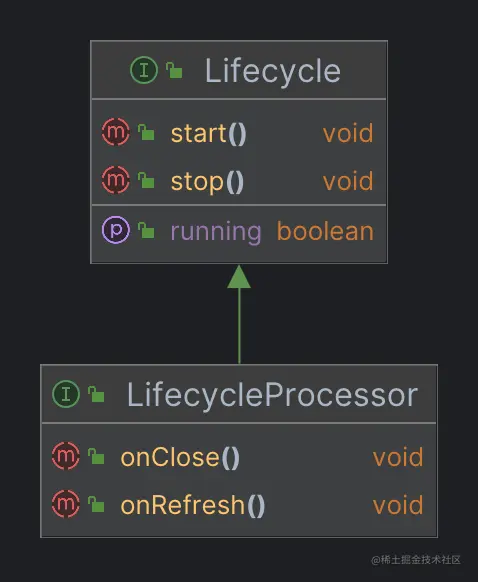Screen dimensions: 478x582
Task: Click the boolean type of running
Action: pyautogui.click(x=325, y=231)
